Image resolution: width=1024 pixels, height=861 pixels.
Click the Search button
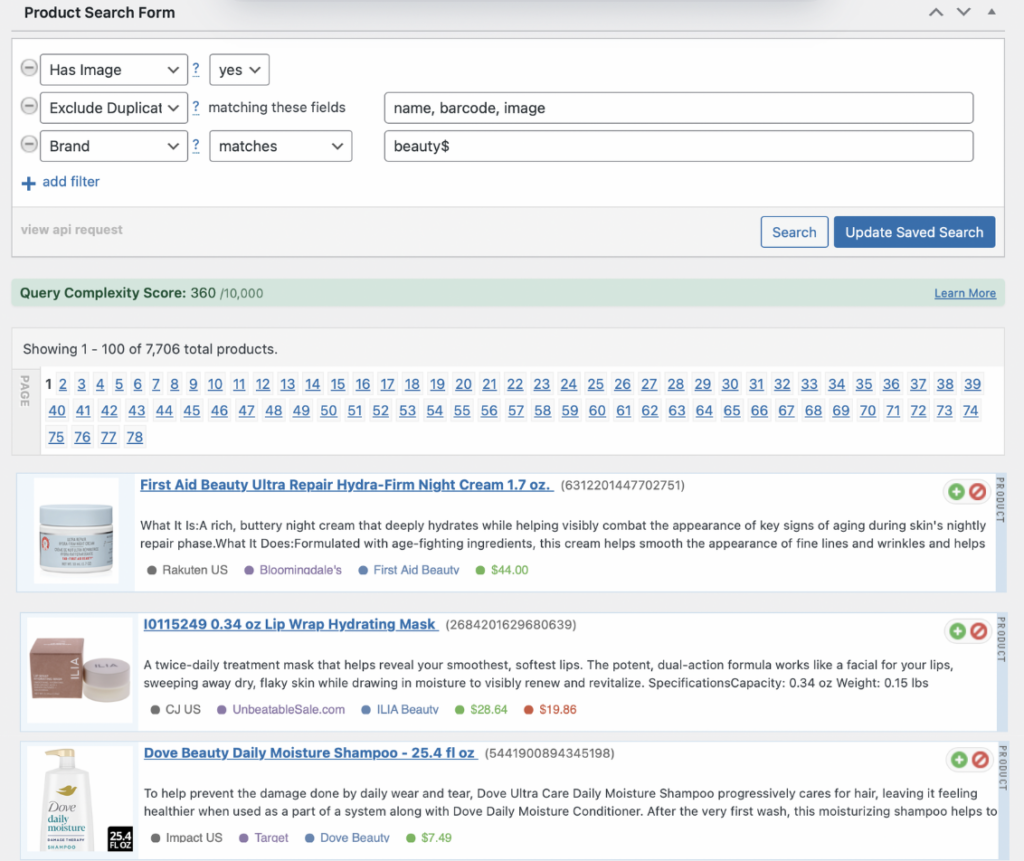coord(794,232)
